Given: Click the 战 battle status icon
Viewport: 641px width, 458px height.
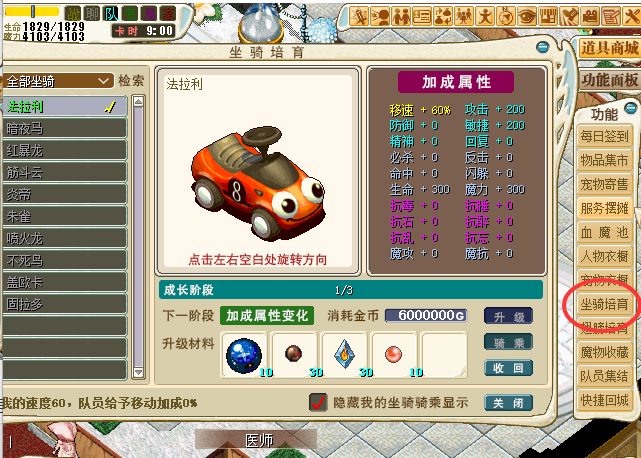Looking at the screenshot, I should pyautogui.click(x=70, y=13).
